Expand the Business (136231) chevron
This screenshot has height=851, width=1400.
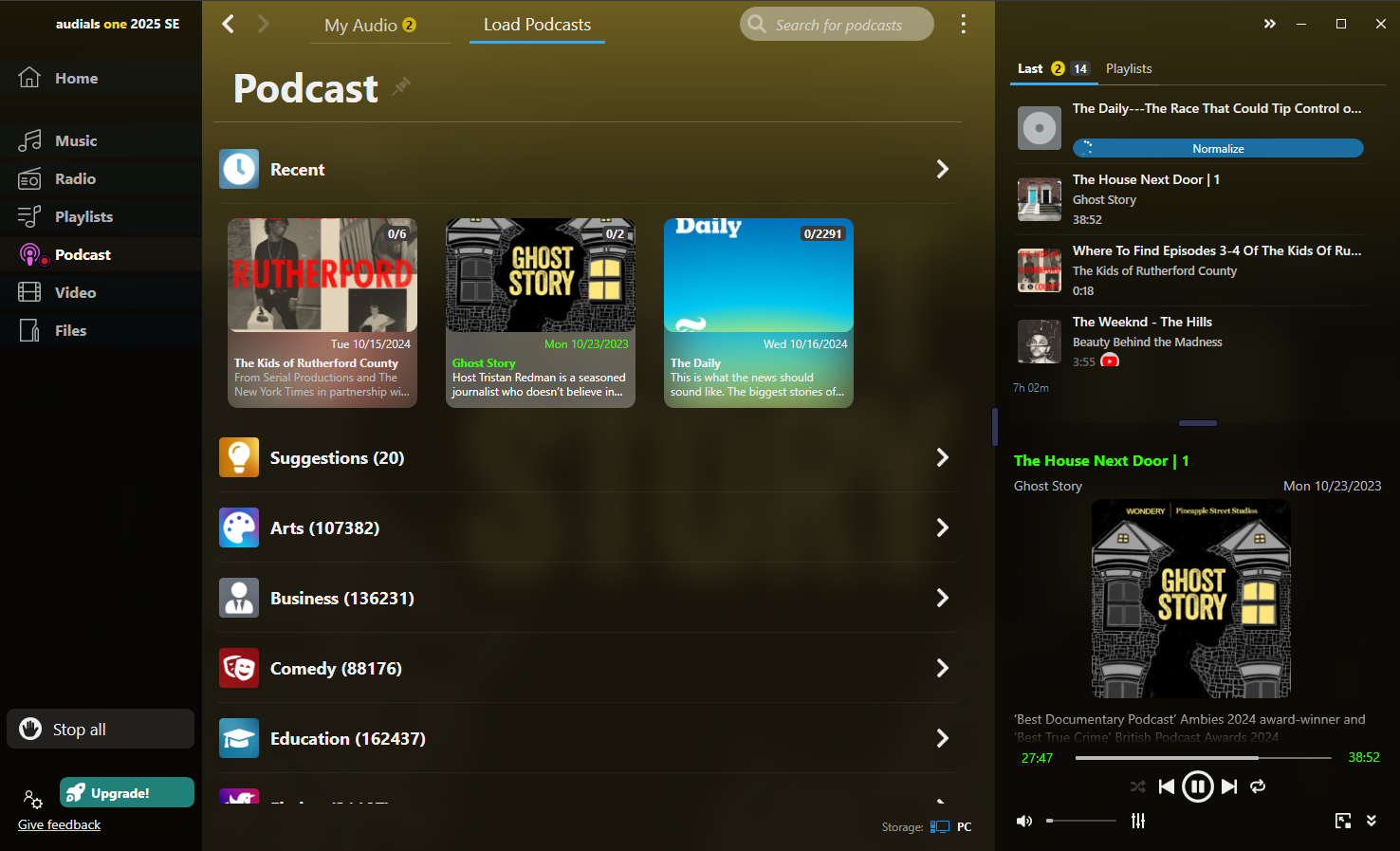942,598
